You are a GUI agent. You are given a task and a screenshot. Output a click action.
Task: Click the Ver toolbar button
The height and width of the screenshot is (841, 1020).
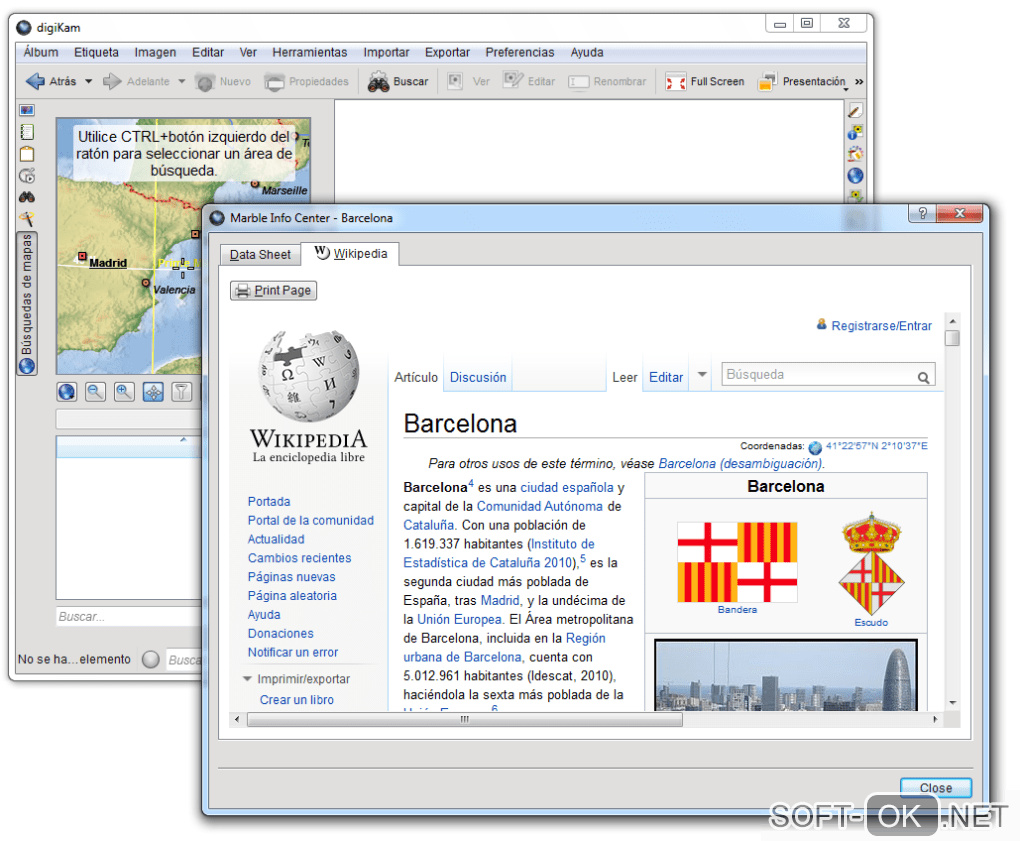click(x=469, y=81)
